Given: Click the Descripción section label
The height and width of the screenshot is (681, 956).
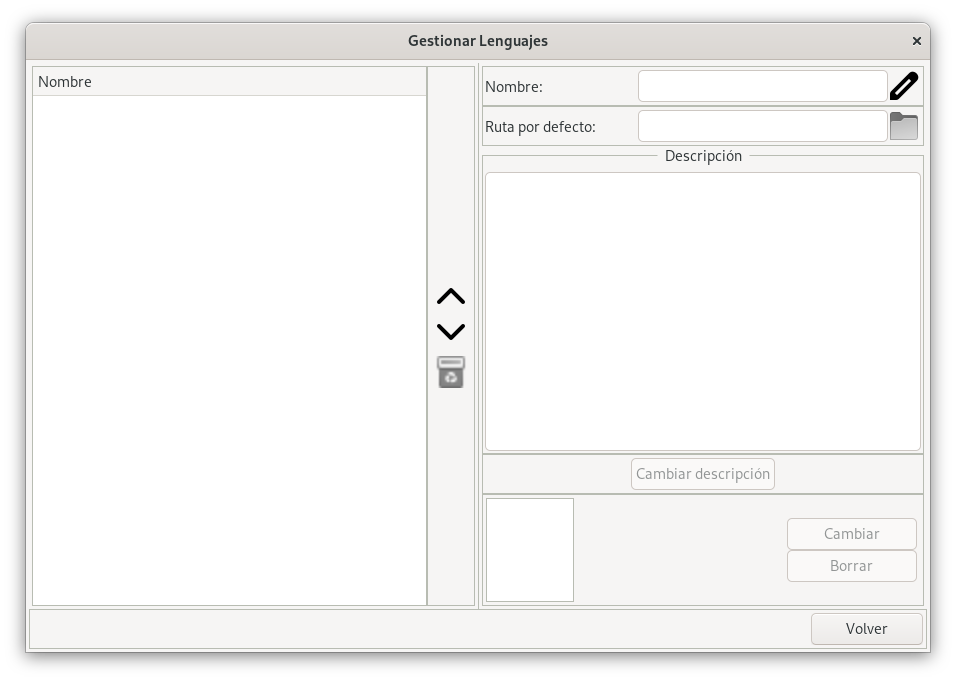Looking at the screenshot, I should click(x=702, y=156).
